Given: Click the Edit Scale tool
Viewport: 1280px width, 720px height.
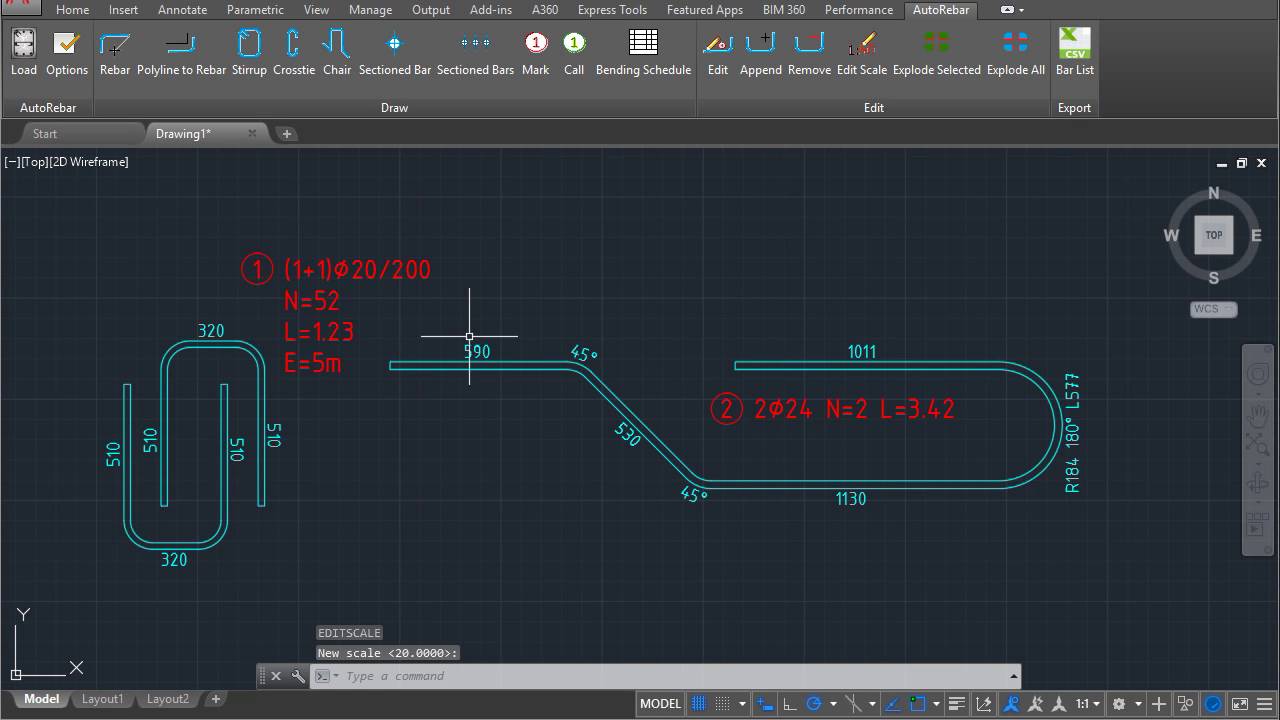Looking at the screenshot, I should click(861, 53).
